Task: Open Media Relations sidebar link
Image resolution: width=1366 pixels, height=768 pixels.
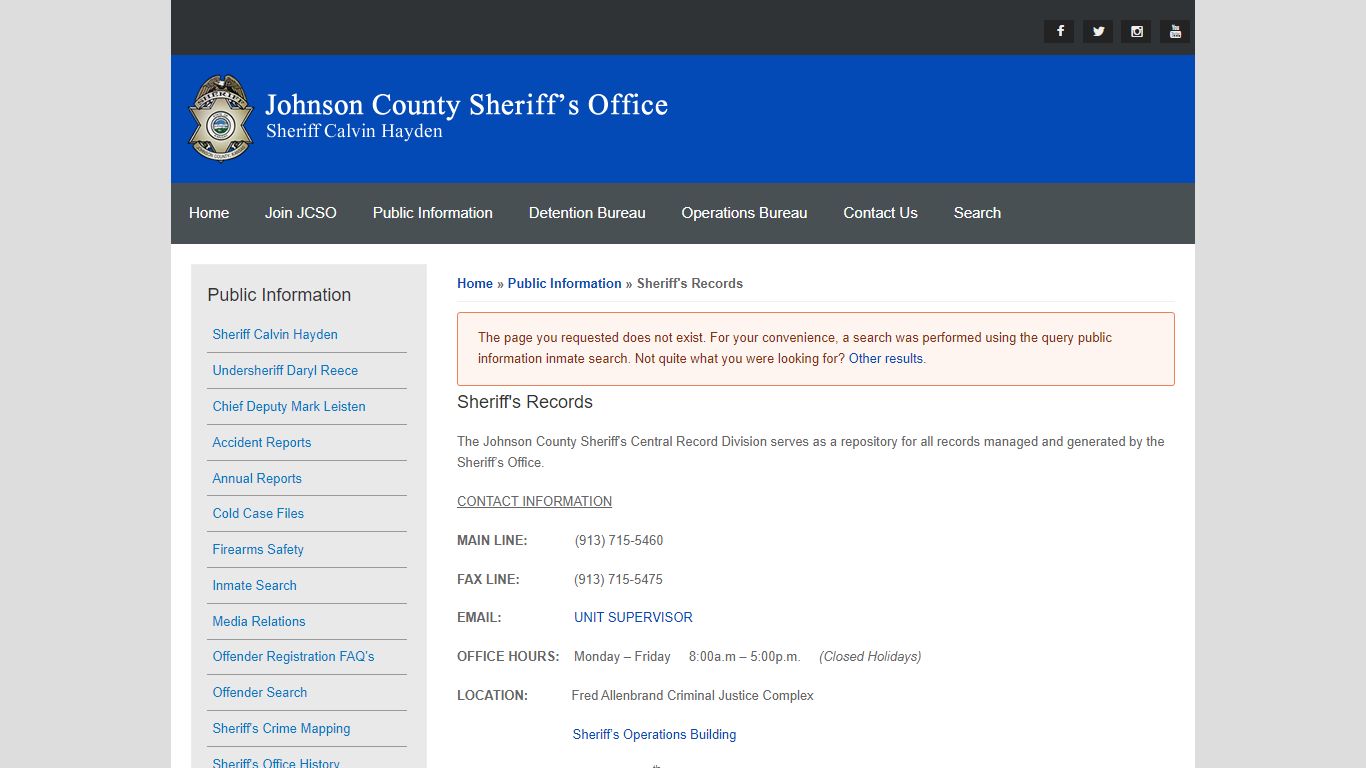Action: click(x=259, y=621)
